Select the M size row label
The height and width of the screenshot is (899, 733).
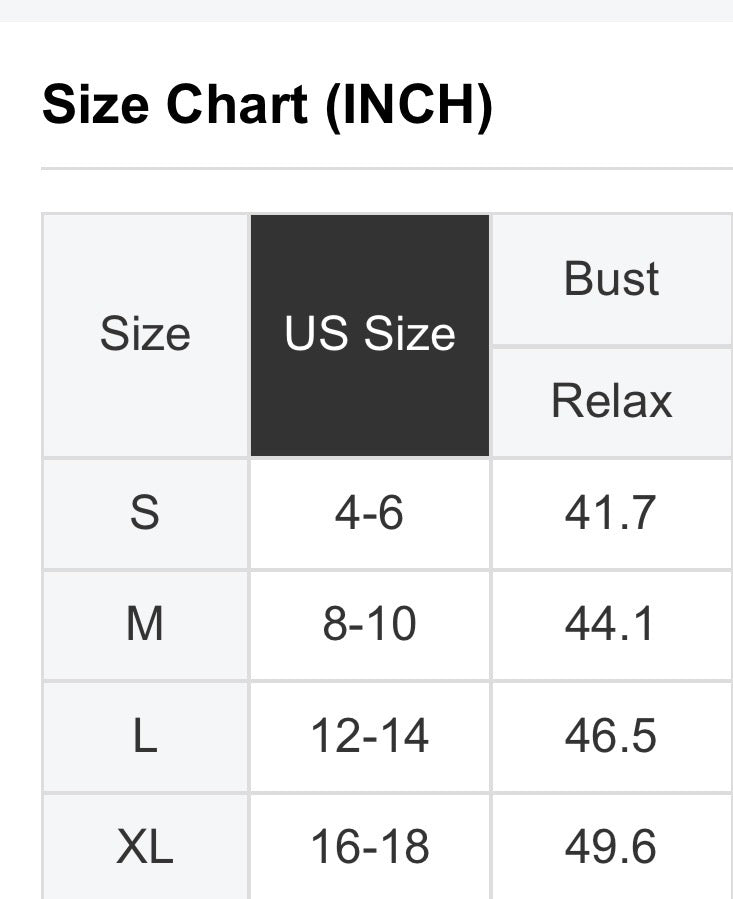pyautogui.click(x=145, y=625)
